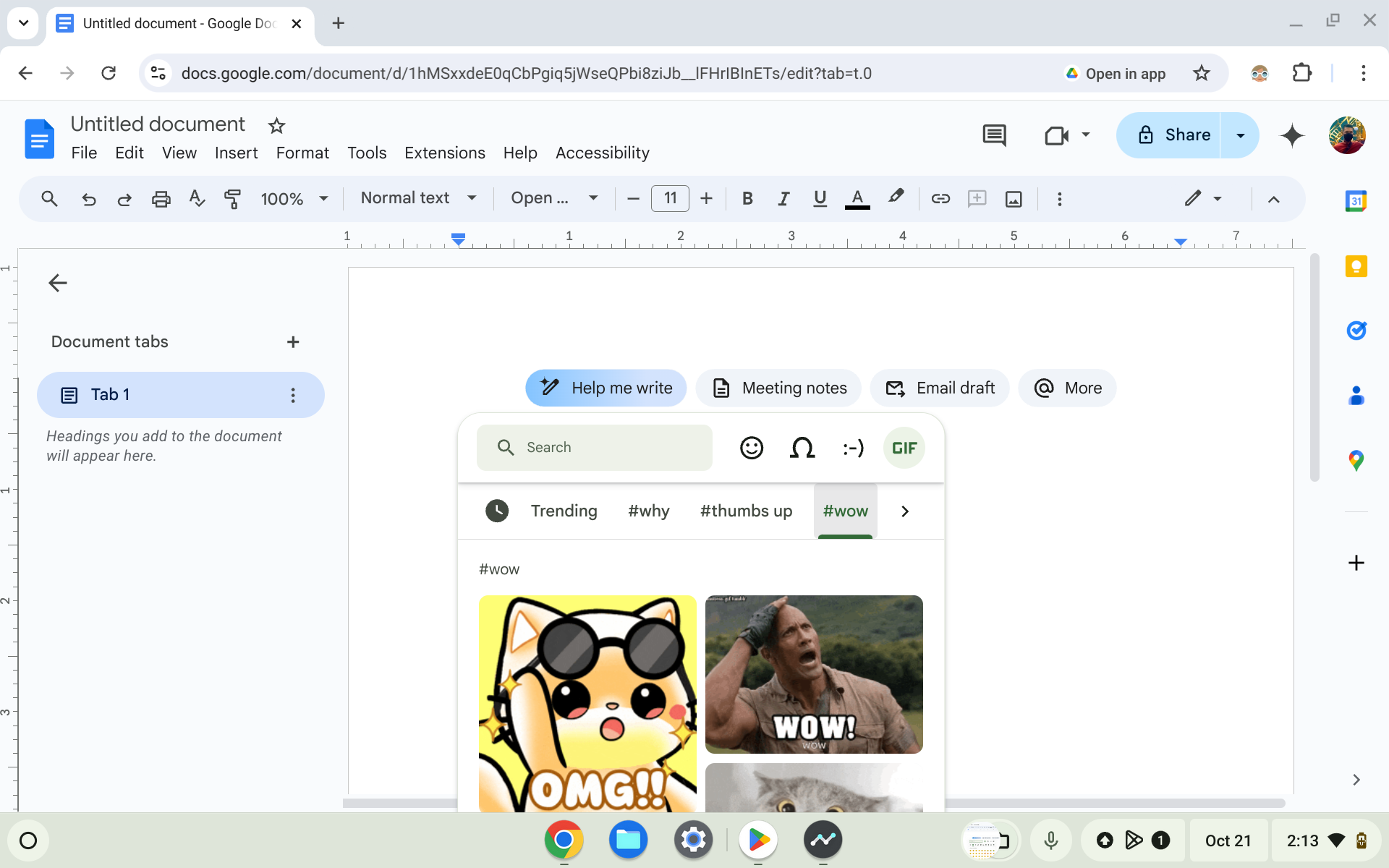Expand the more GIF categories arrow

tap(904, 511)
